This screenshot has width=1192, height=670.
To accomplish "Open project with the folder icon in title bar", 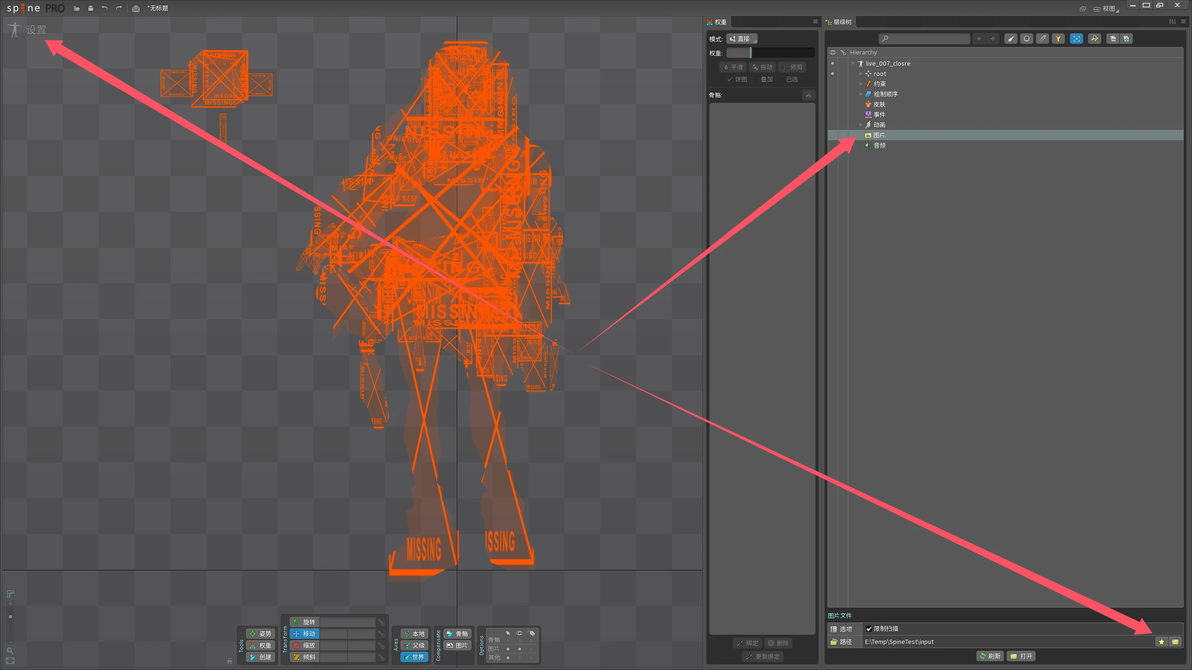I will click(77, 8).
